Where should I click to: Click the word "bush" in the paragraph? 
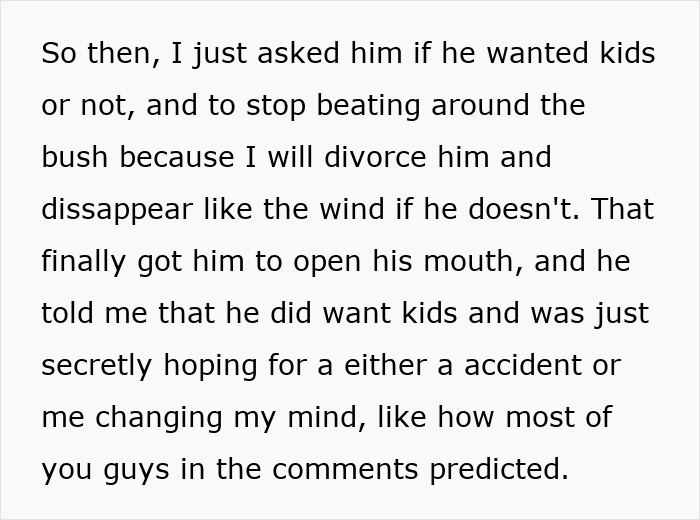[x=75, y=158]
